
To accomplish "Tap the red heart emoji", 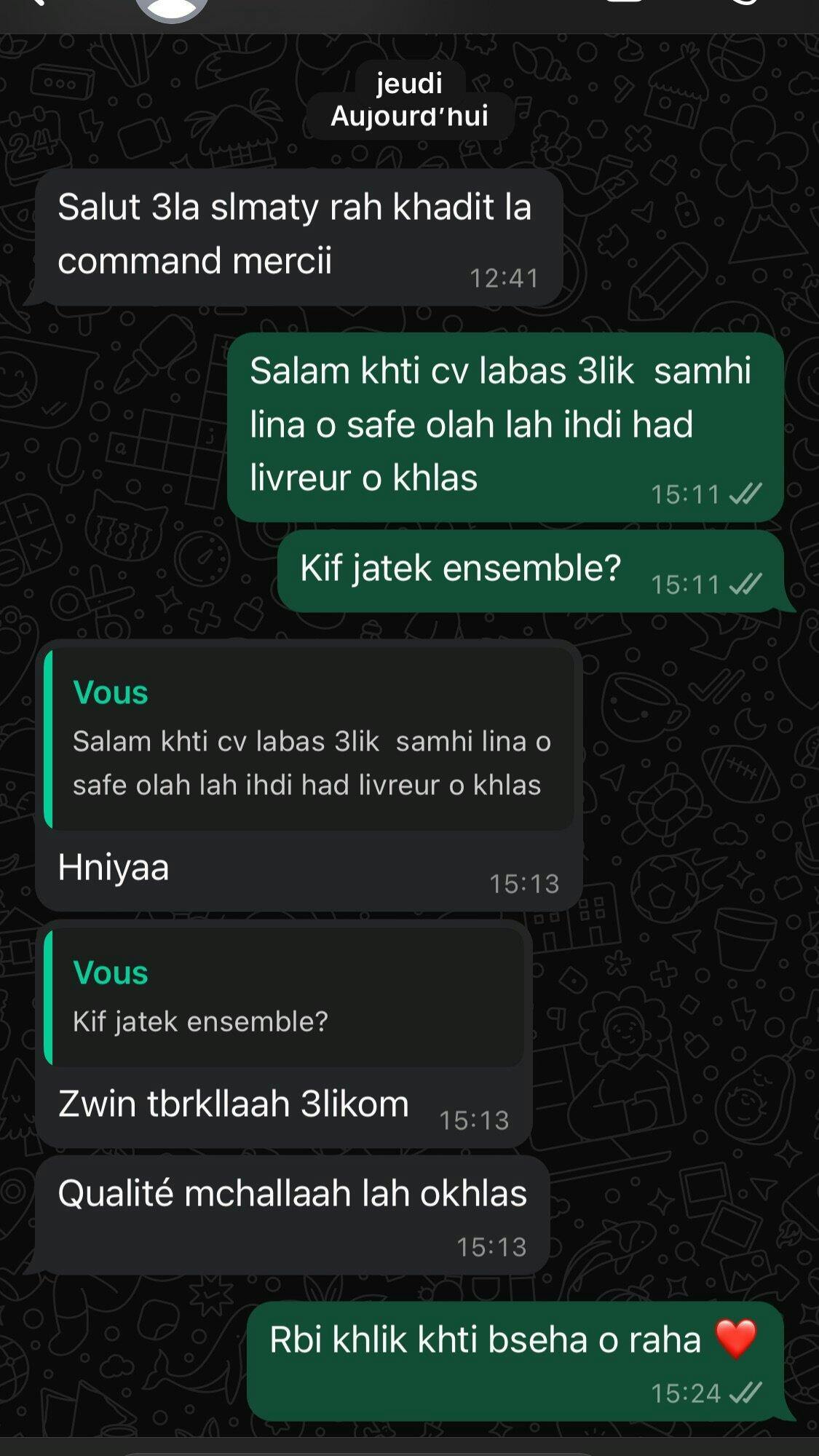I will (736, 1340).
